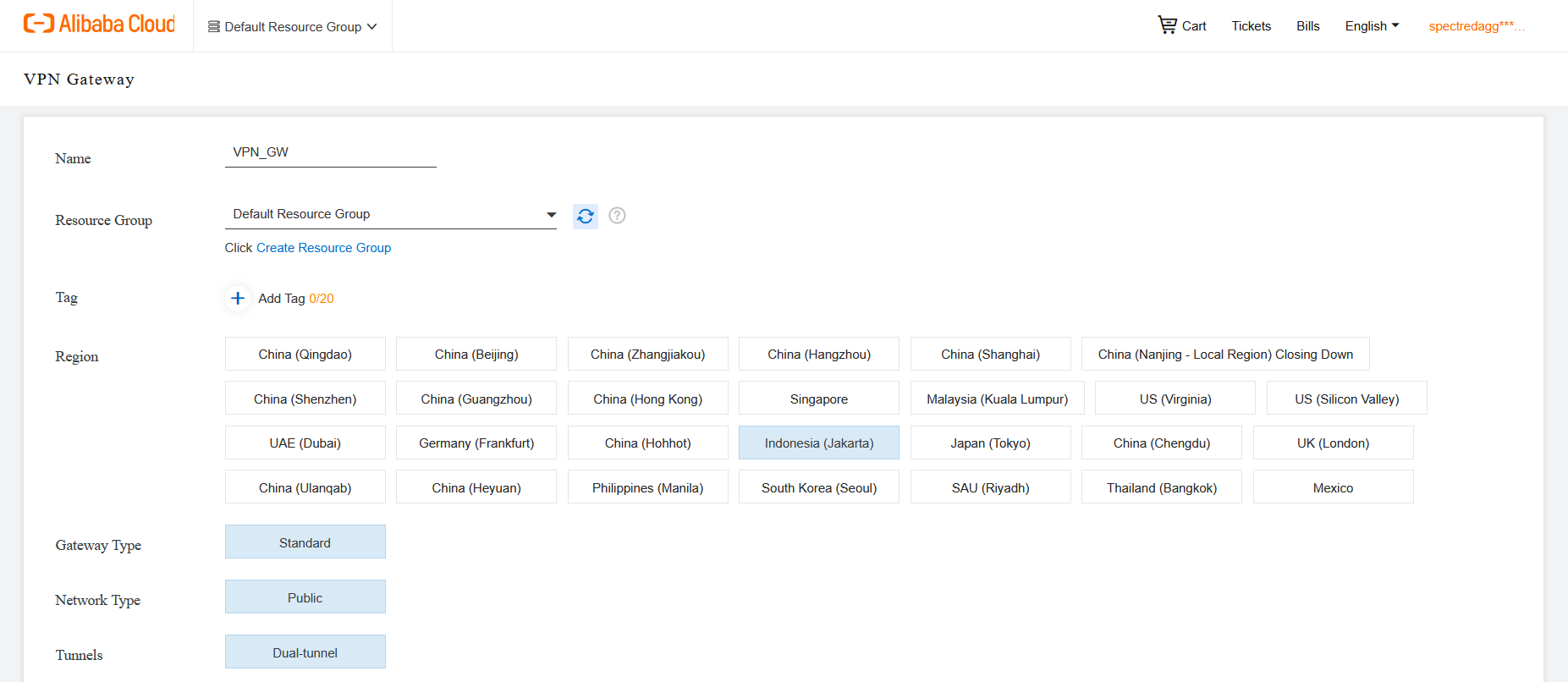This screenshot has width=1568, height=682.
Task: Choose Japan (Tokyo) as region
Action: point(990,443)
